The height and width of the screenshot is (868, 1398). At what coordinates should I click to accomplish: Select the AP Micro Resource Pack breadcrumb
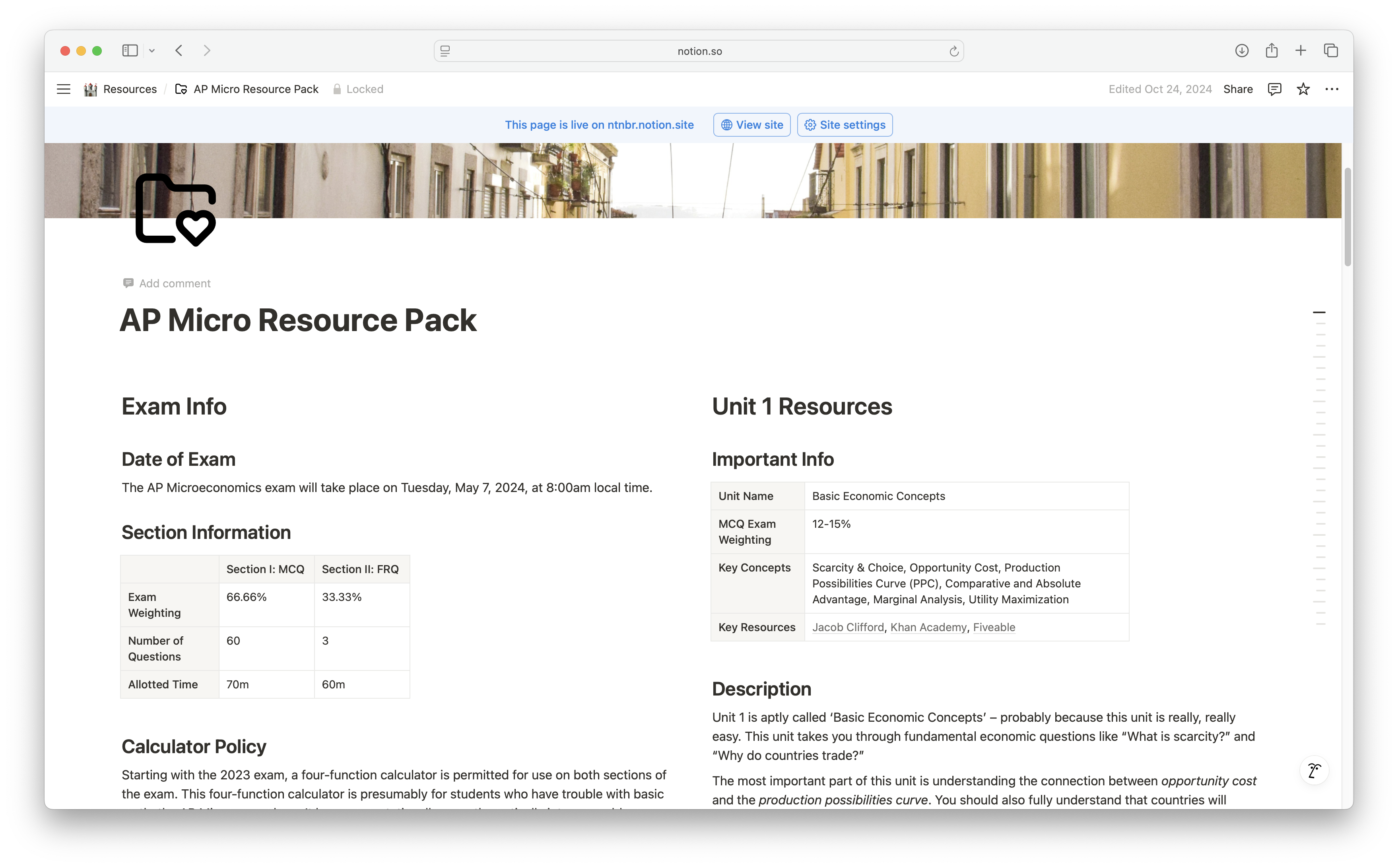coord(256,89)
